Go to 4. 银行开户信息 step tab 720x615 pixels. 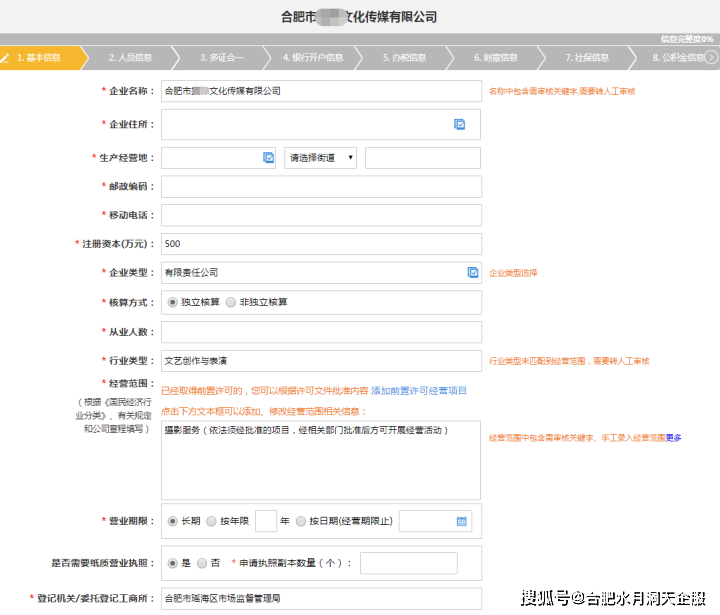(313, 57)
